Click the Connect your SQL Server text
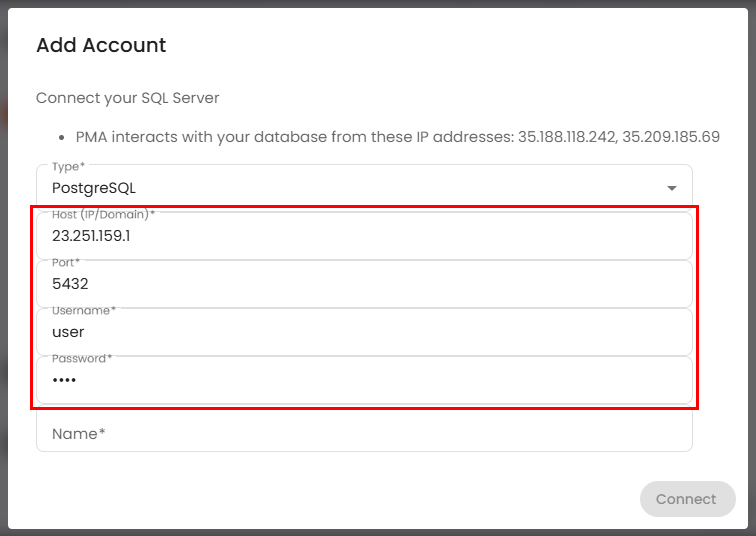Image resolution: width=756 pixels, height=536 pixels. (x=127, y=98)
